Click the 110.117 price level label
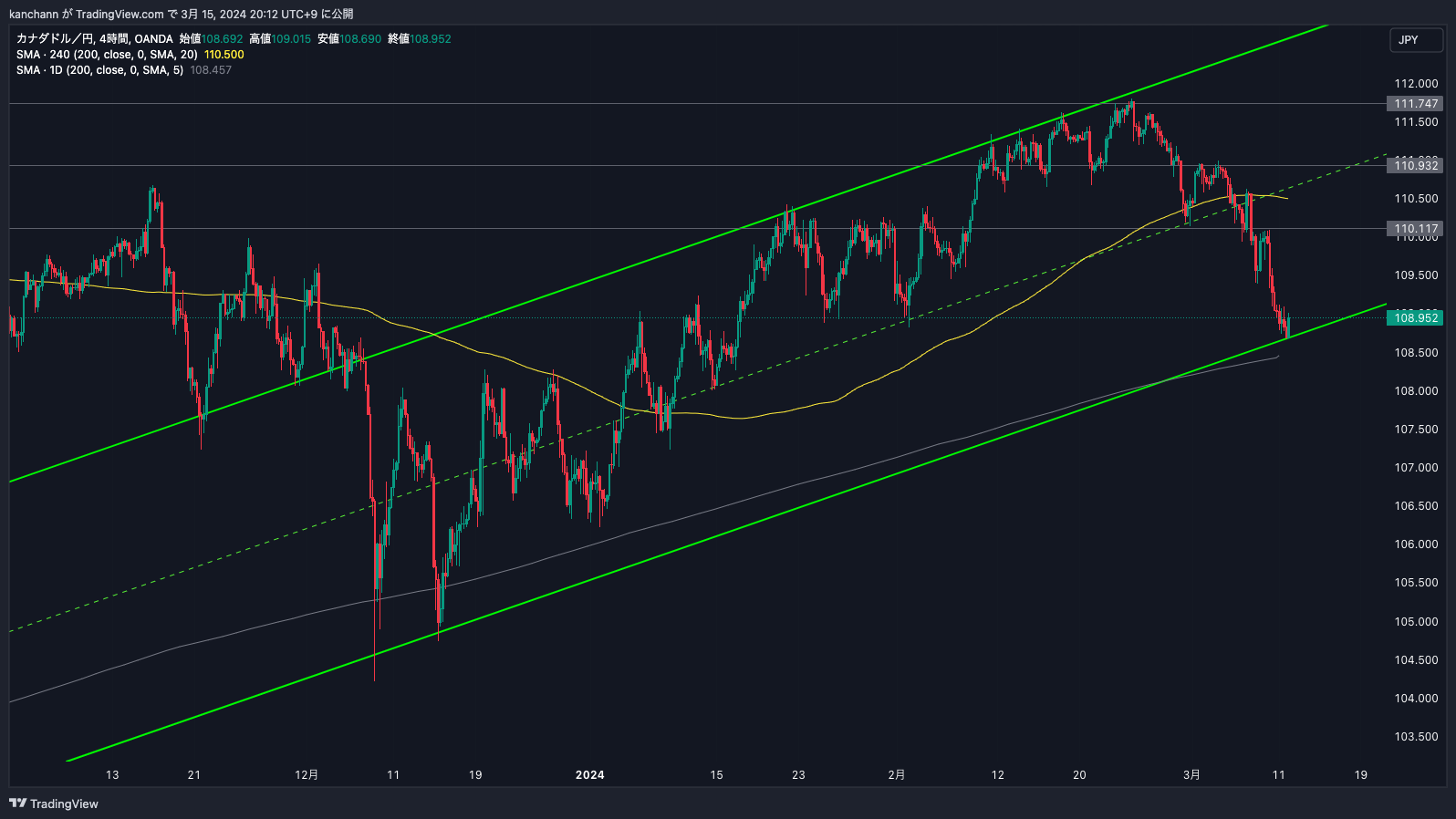 1416,229
